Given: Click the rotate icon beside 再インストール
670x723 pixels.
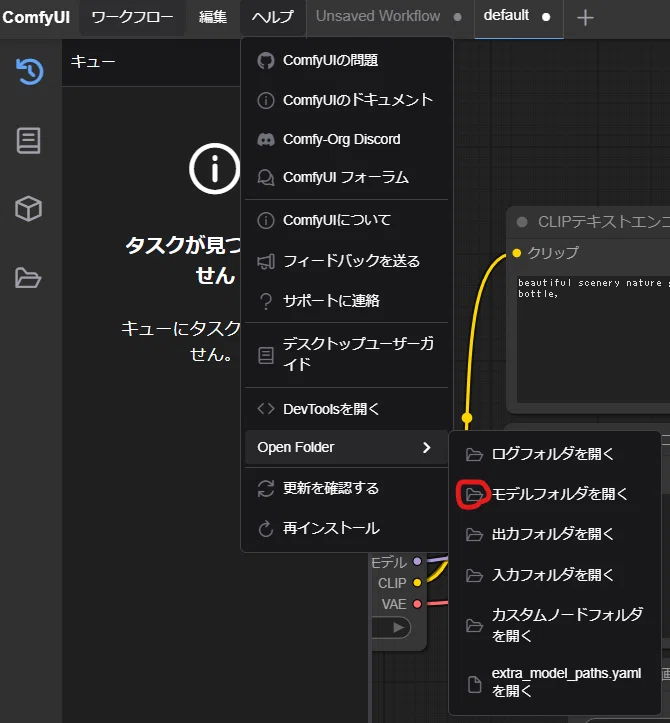Looking at the screenshot, I should click(x=266, y=528).
